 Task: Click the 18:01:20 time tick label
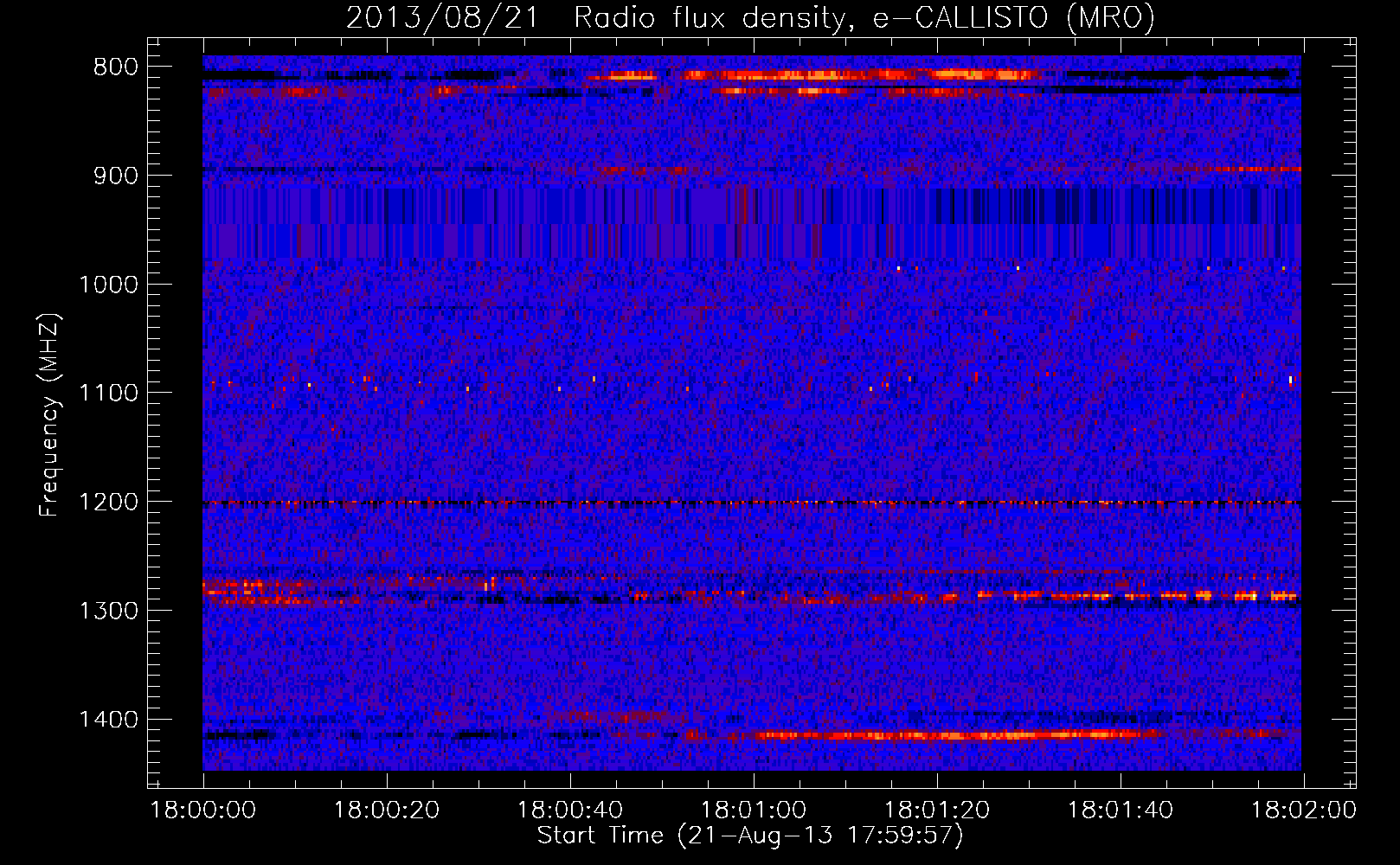(x=937, y=811)
